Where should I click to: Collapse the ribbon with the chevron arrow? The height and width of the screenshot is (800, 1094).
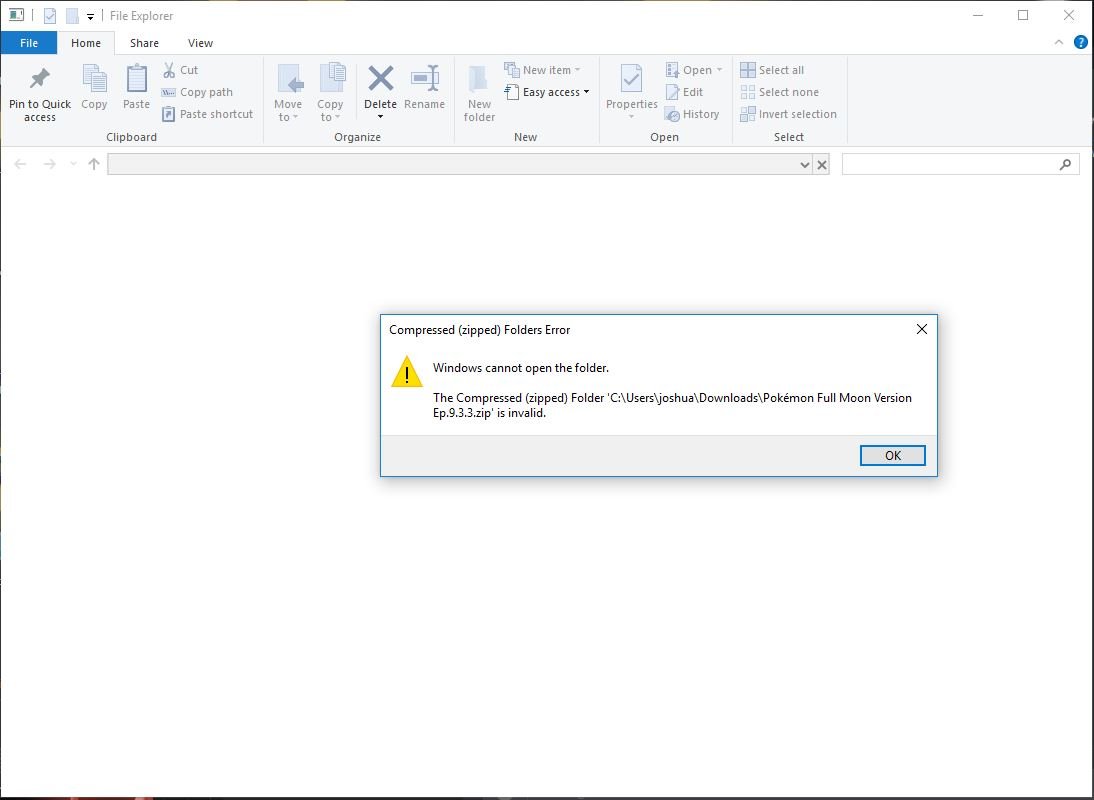(1060, 43)
